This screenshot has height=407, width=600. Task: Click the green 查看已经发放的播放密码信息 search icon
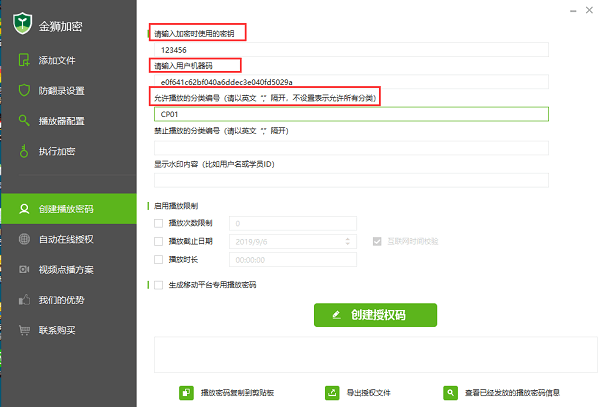click(451, 393)
